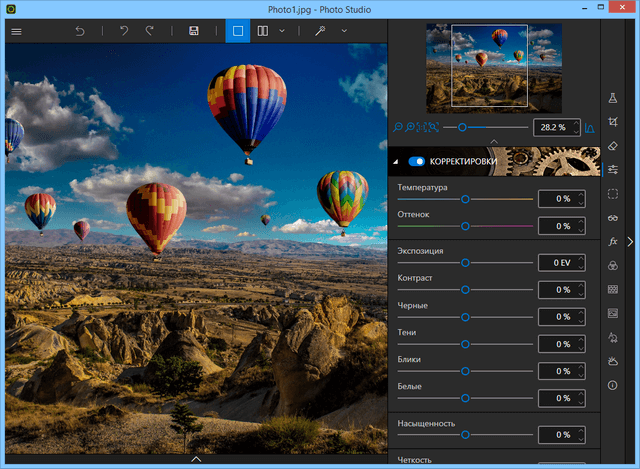
Task: Click the save floppy disk icon
Action: [x=193, y=31]
